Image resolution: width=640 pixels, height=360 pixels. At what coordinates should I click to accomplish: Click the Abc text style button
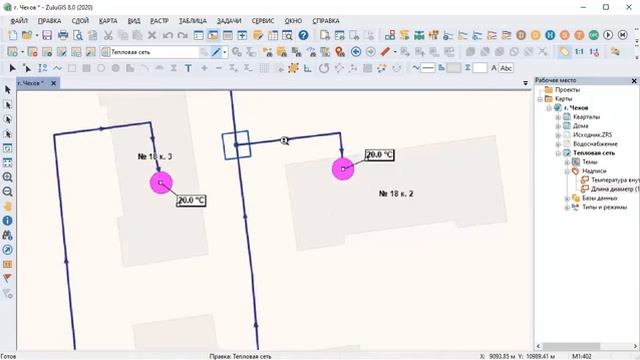coord(506,68)
